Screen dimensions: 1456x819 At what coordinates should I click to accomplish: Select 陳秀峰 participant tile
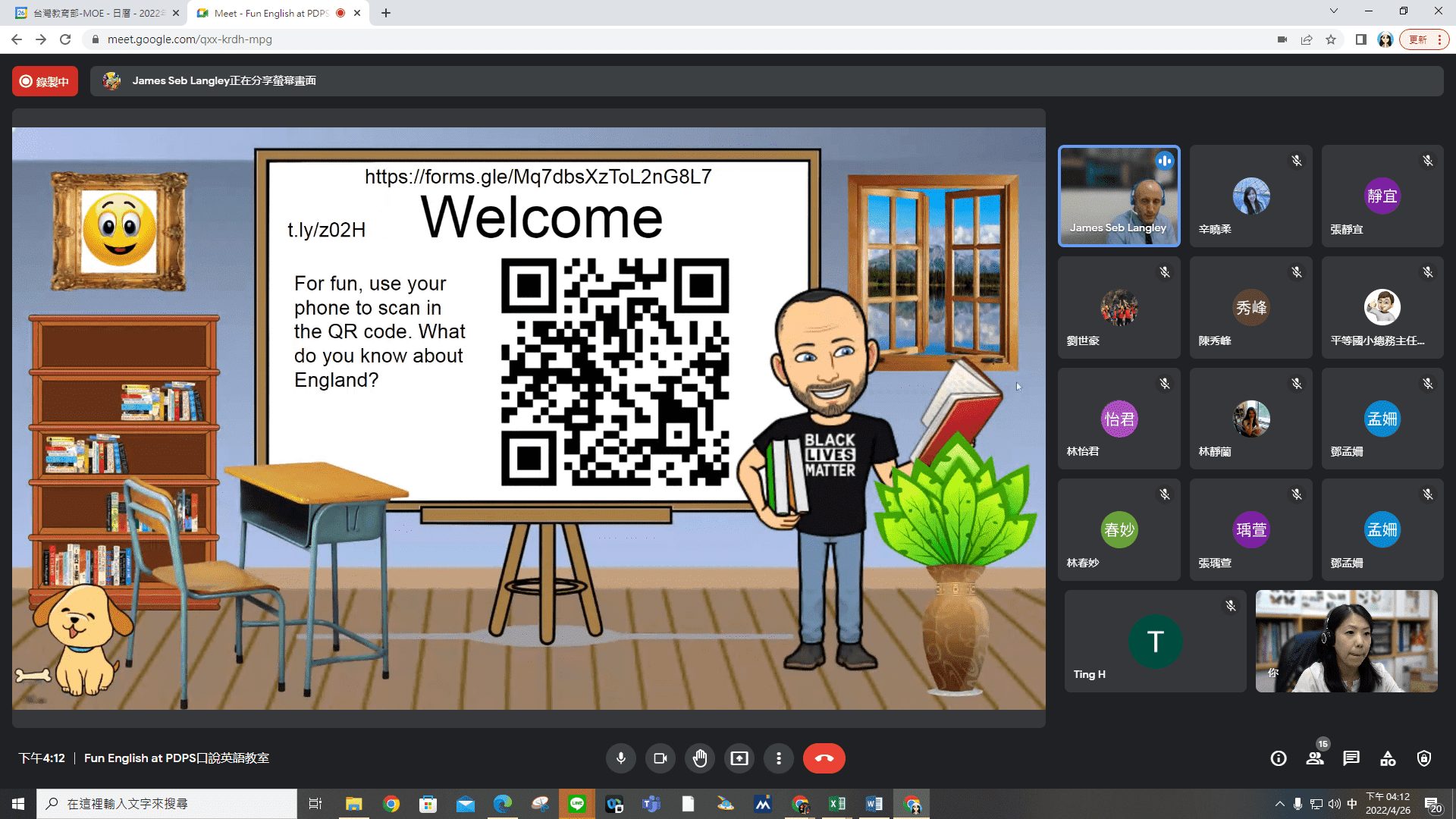(x=1251, y=308)
